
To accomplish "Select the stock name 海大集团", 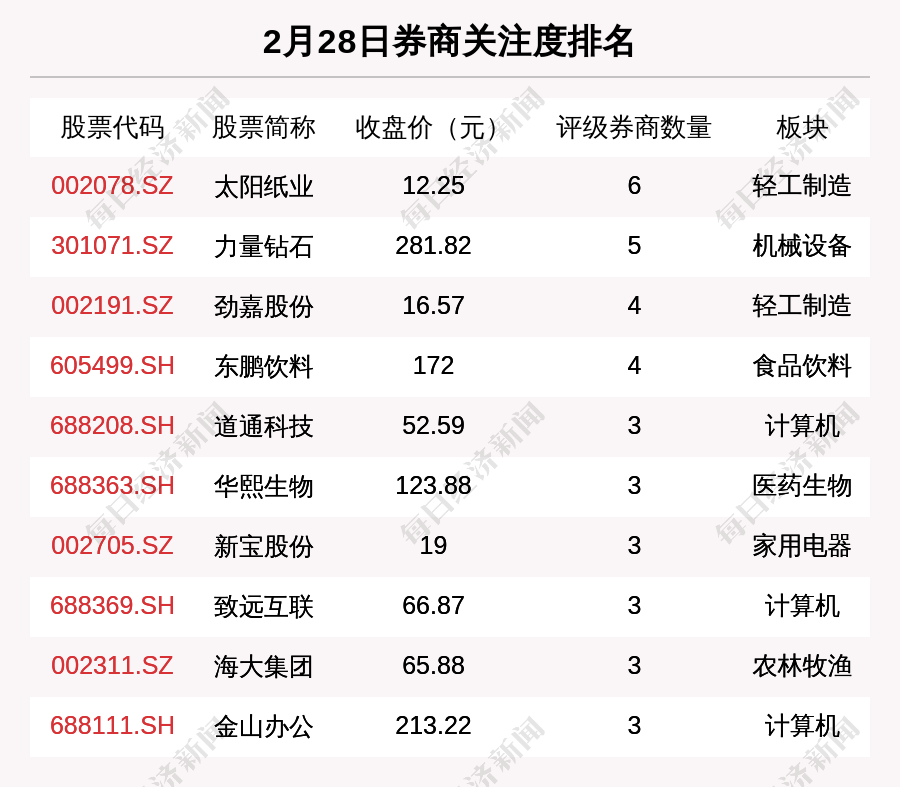I will point(263,667).
